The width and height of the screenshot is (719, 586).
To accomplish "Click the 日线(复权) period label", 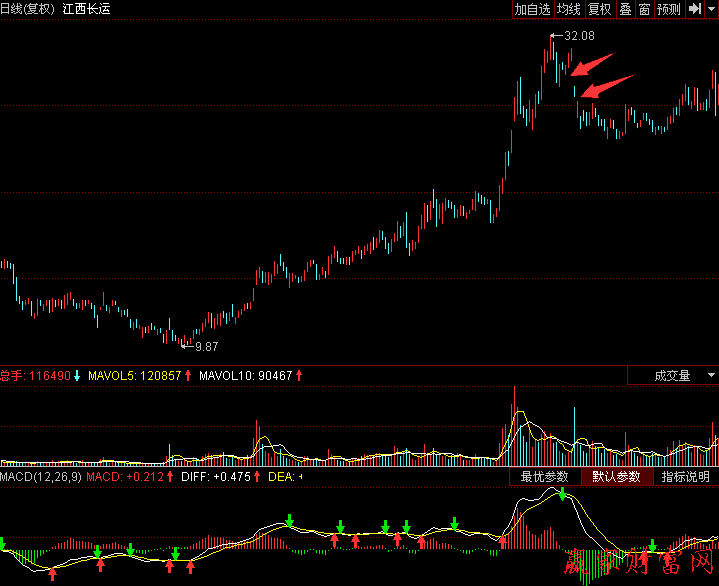I will coord(27,8).
